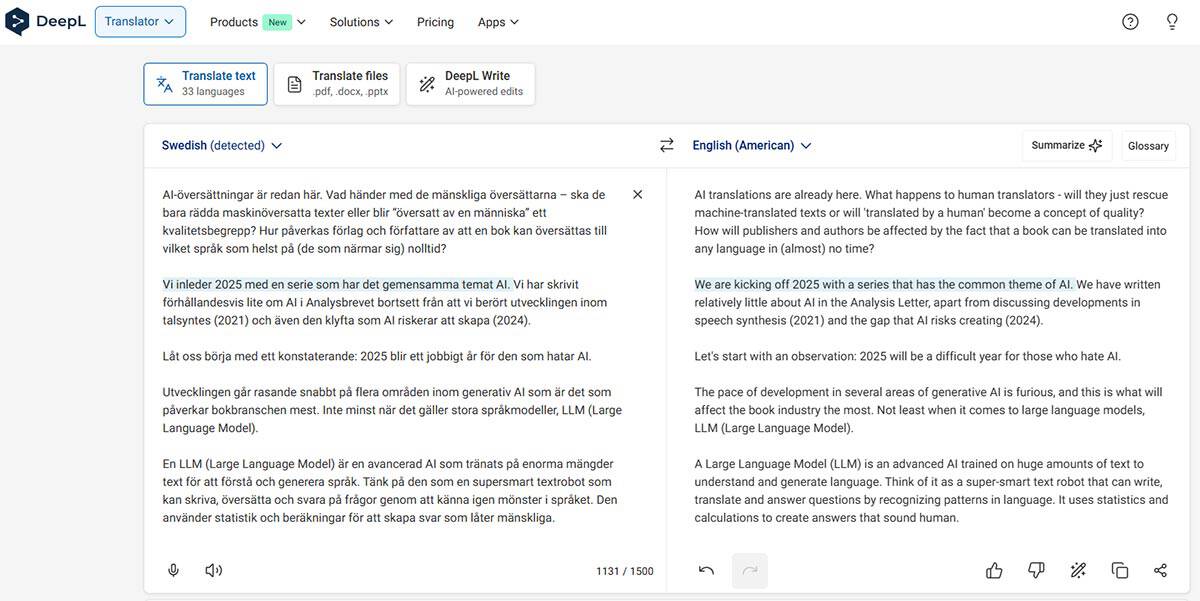Open the Translator product dropdown
This screenshot has width=1200, height=601.
140,22
